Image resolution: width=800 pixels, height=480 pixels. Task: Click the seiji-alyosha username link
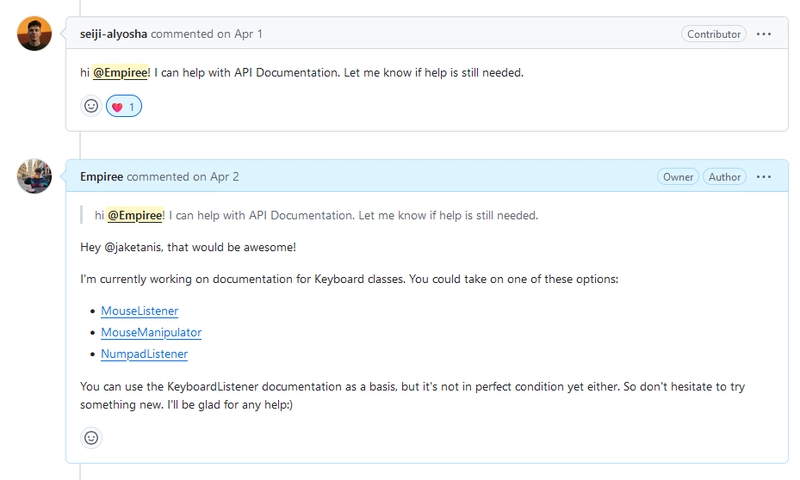pyautogui.click(x=113, y=34)
